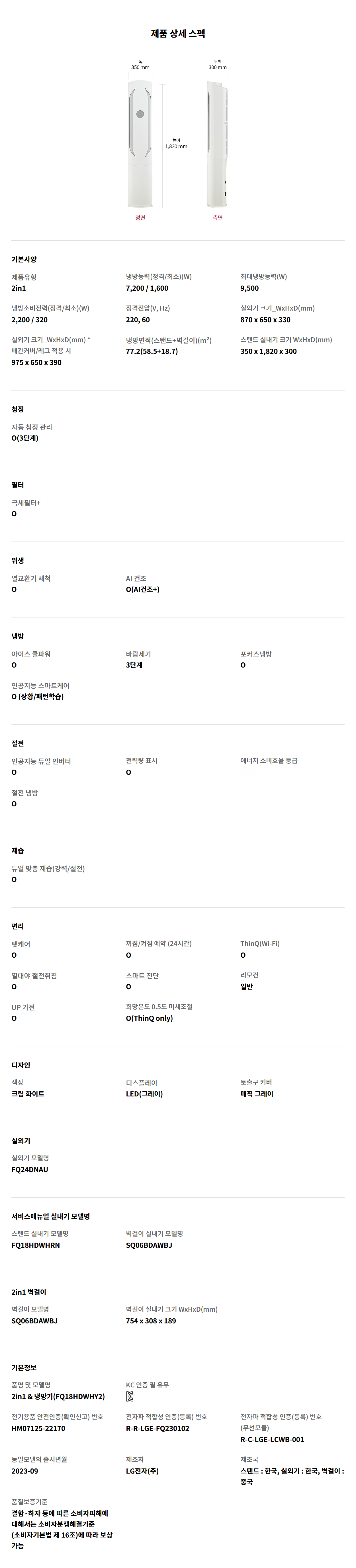Click the 편리 section heading
The width and height of the screenshot is (356, 1568).
coord(18,926)
